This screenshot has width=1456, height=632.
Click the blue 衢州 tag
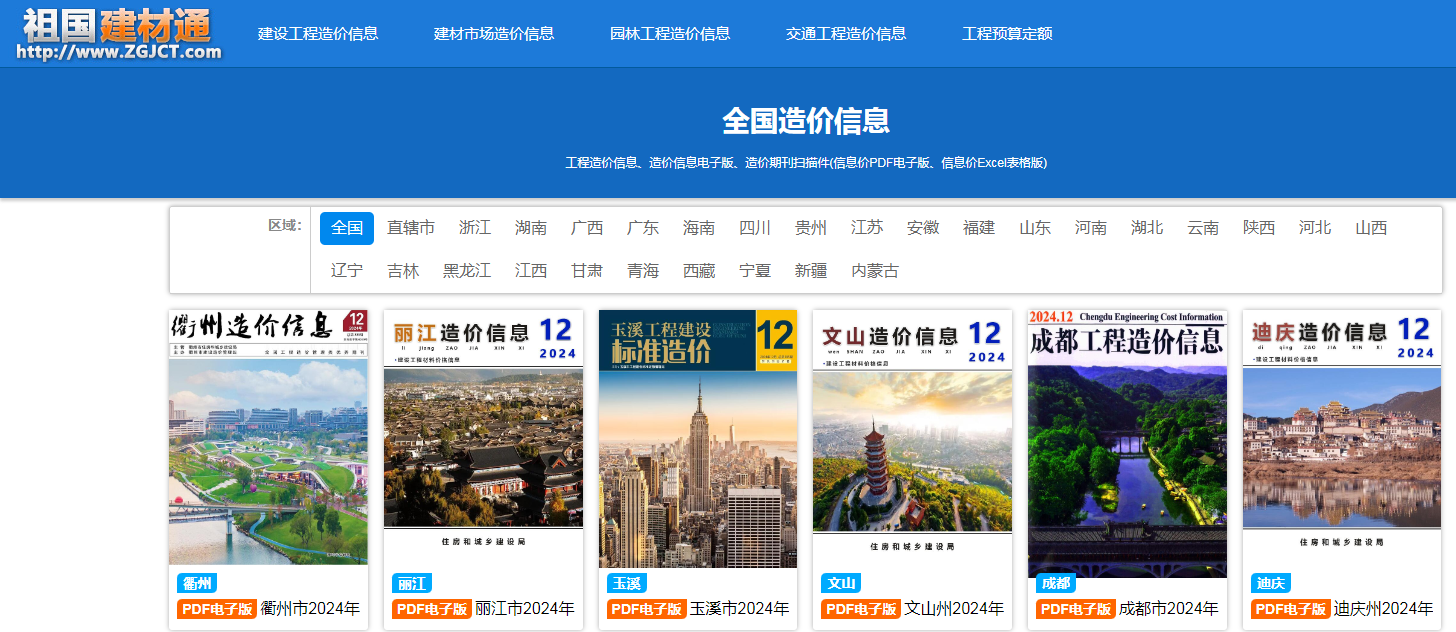tap(197, 583)
